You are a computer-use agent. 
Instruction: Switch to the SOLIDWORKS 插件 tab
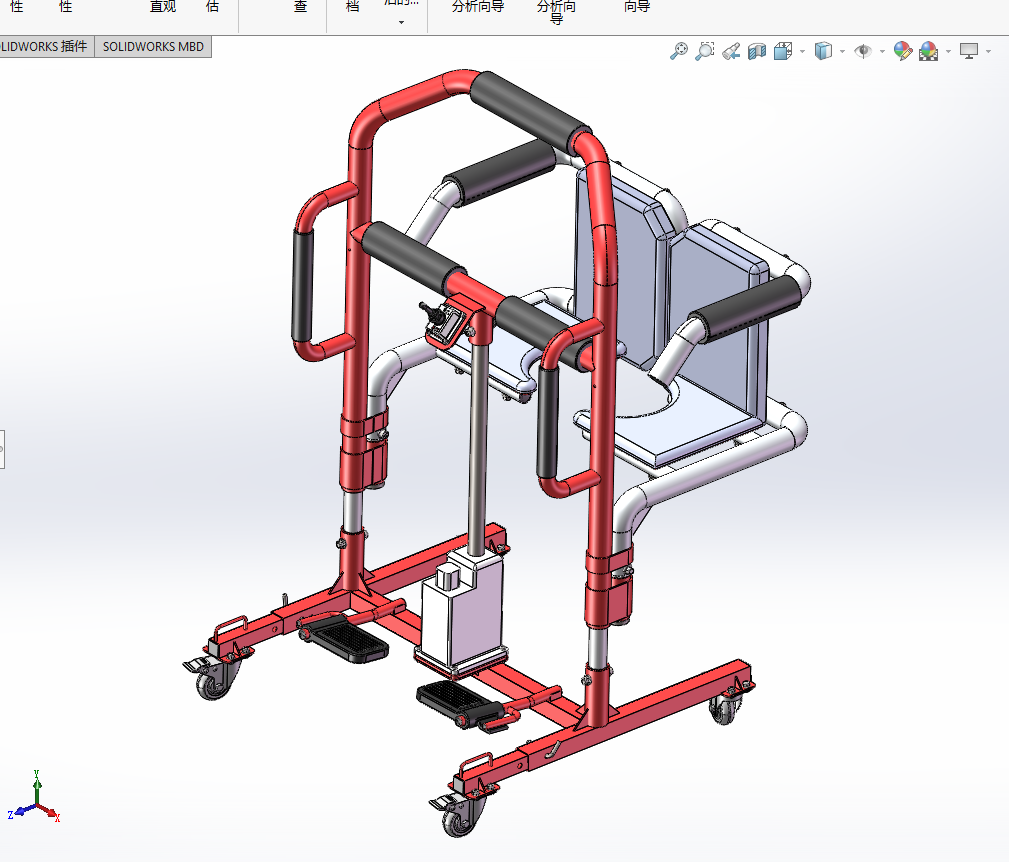[45, 46]
